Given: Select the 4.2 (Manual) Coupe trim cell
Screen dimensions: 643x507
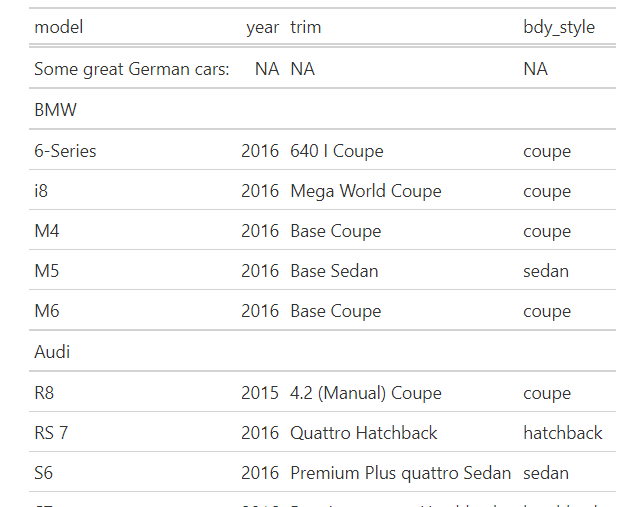Looking at the screenshot, I should [366, 393].
